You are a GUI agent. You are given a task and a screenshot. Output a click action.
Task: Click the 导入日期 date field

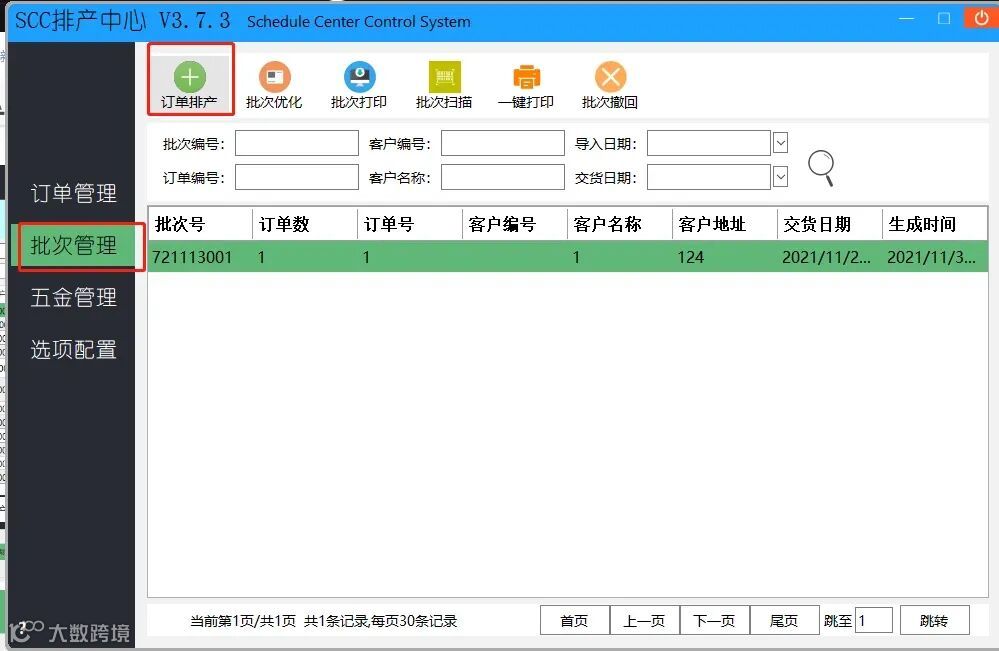(x=709, y=143)
